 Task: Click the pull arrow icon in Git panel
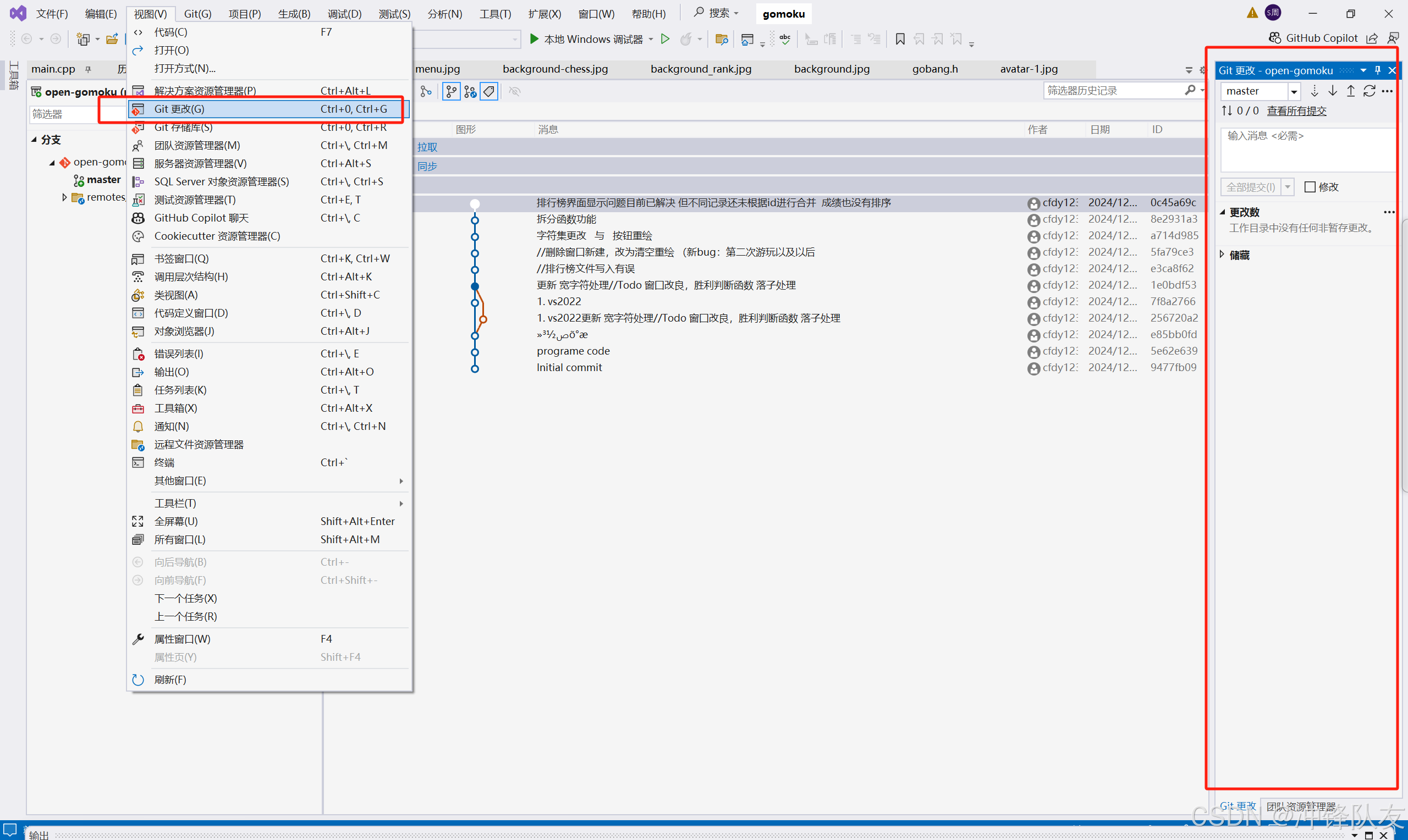click(x=1332, y=91)
